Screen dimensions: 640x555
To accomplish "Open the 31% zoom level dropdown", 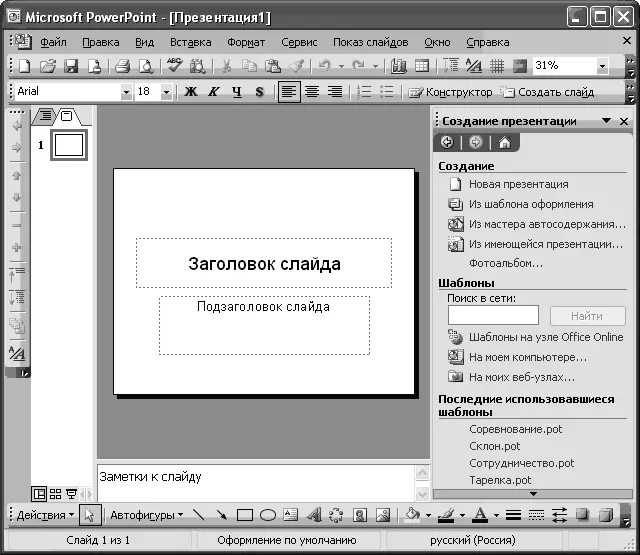I will pyautogui.click(x=602, y=66).
